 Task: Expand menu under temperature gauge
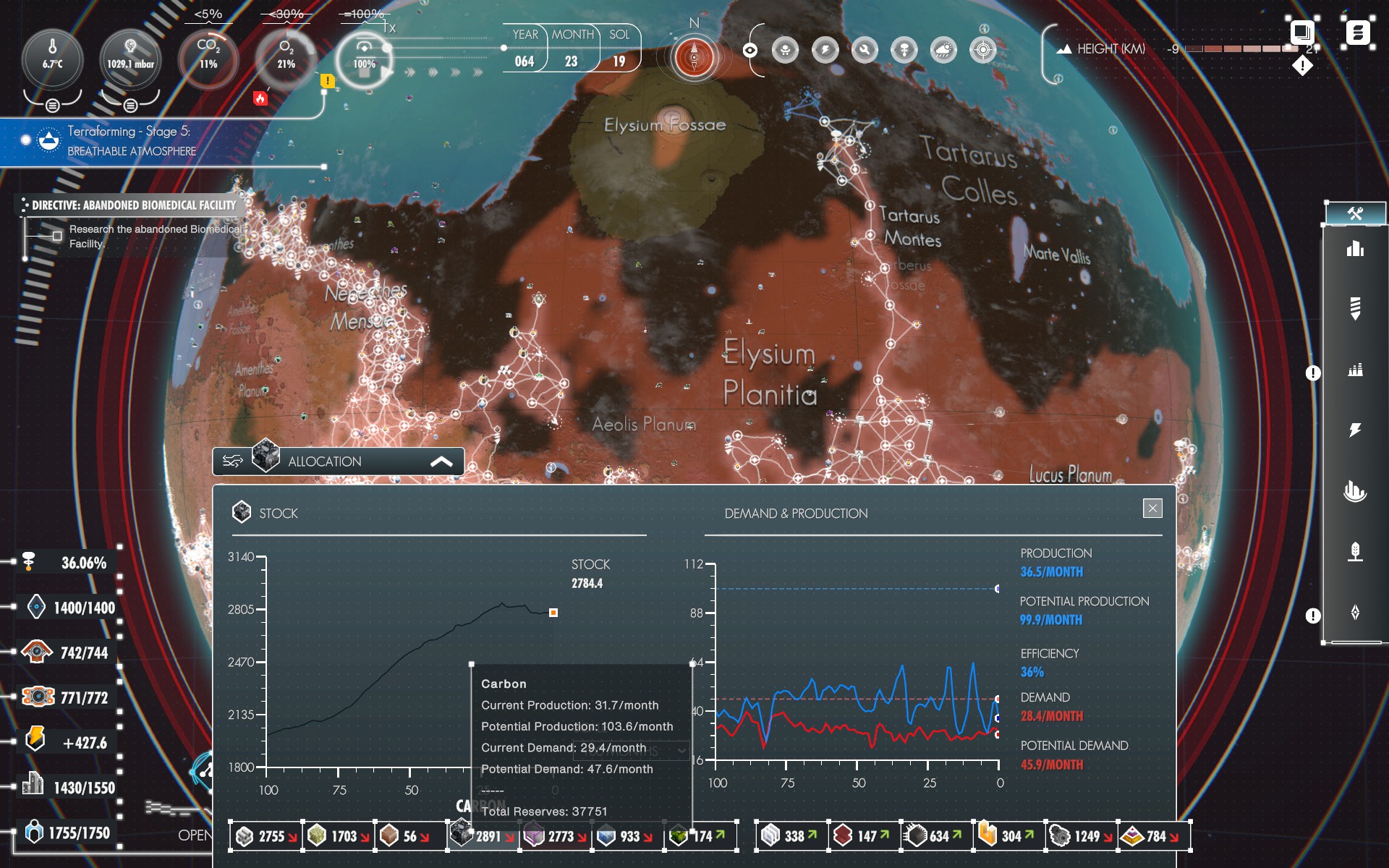[52, 106]
